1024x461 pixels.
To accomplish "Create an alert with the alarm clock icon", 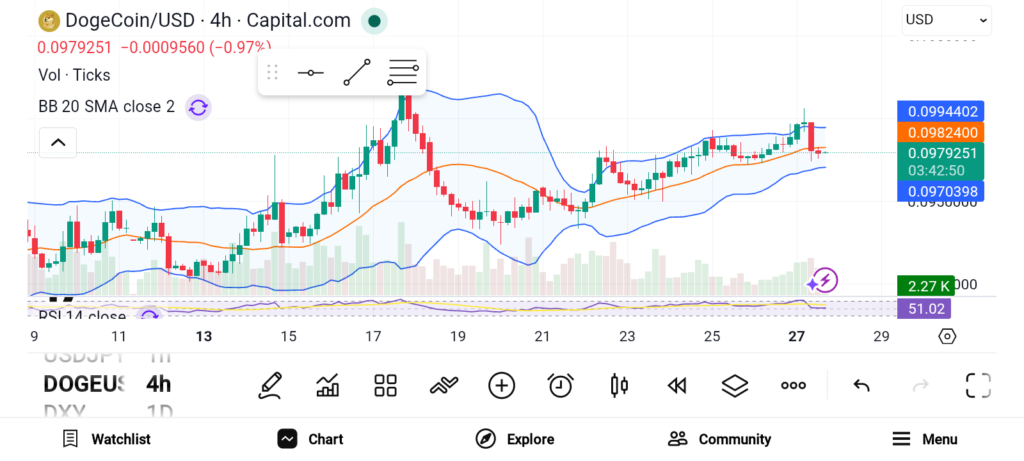I will point(560,385).
